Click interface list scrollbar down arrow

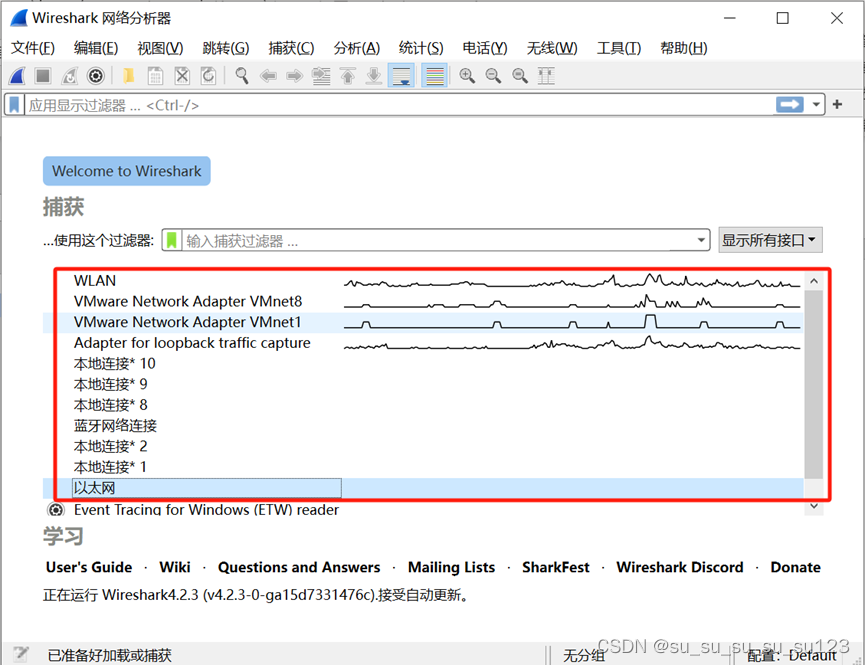click(814, 507)
